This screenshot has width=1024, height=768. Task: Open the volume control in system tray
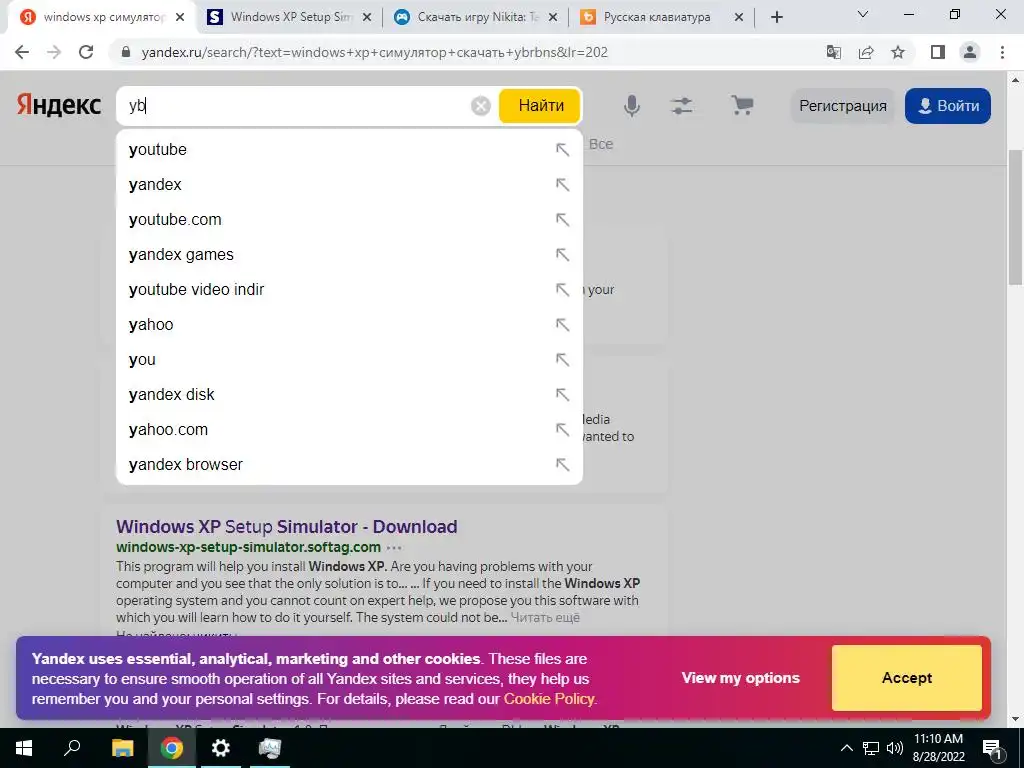tap(895, 748)
